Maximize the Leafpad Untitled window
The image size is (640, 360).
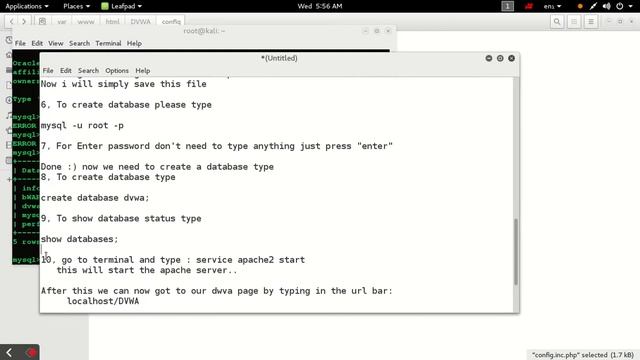[x=500, y=58]
